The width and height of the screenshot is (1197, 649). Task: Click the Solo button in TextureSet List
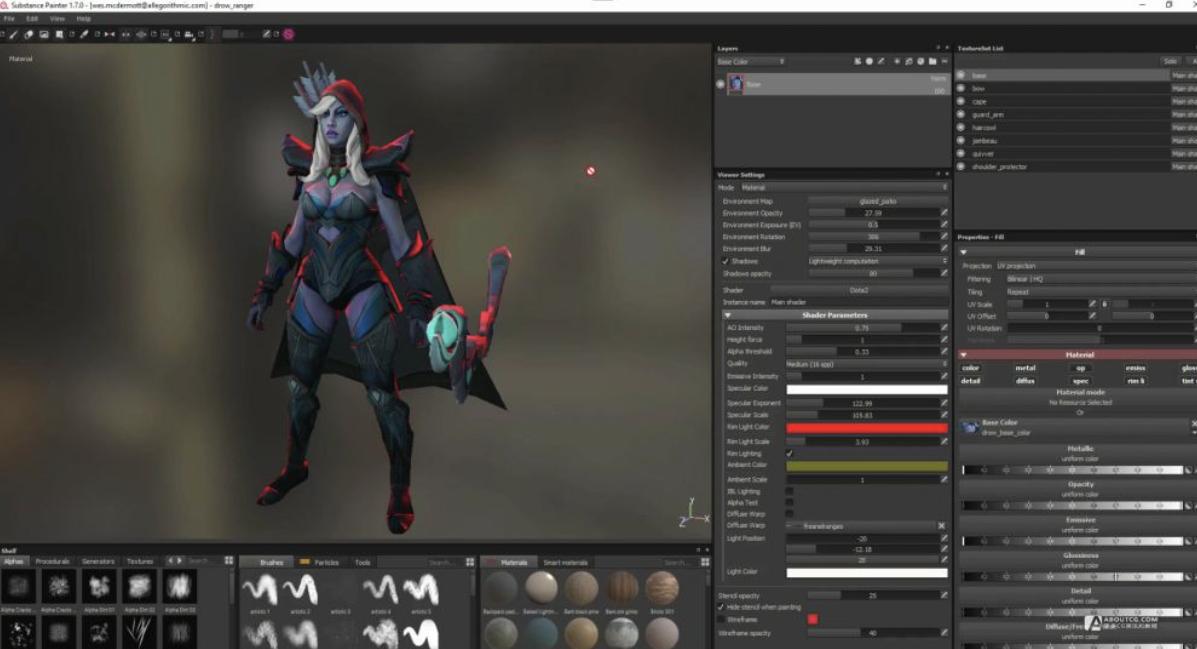click(x=1169, y=61)
